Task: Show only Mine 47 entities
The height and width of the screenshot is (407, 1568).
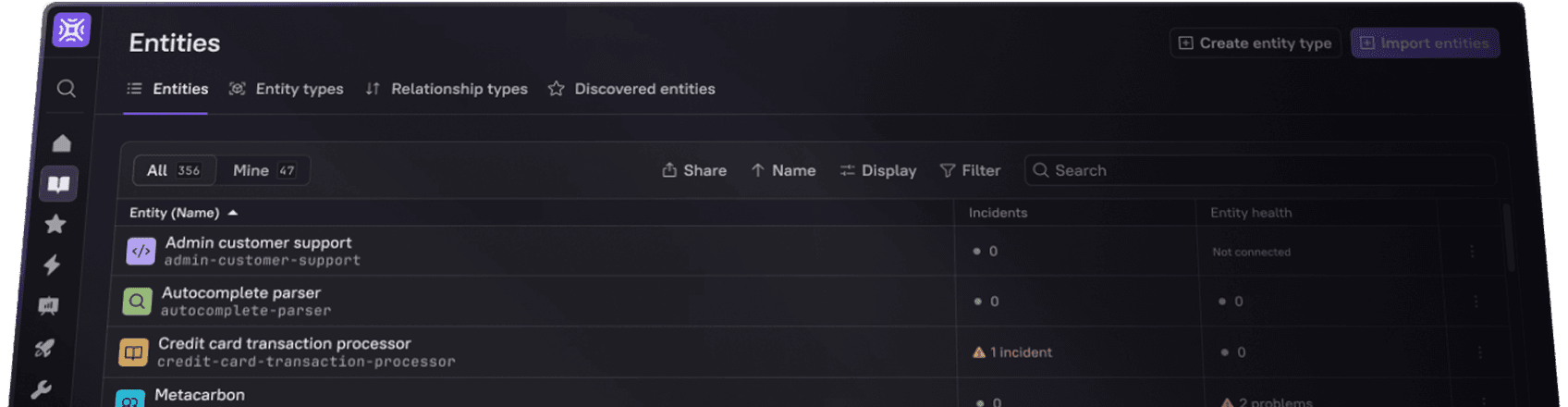Action: (x=263, y=170)
